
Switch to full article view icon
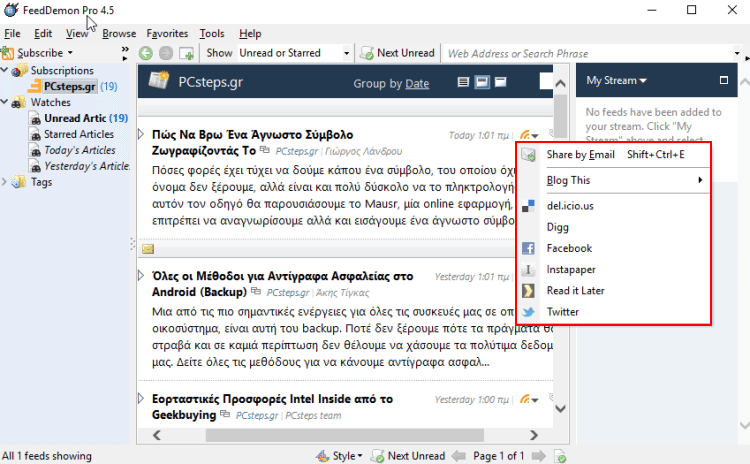coord(501,82)
